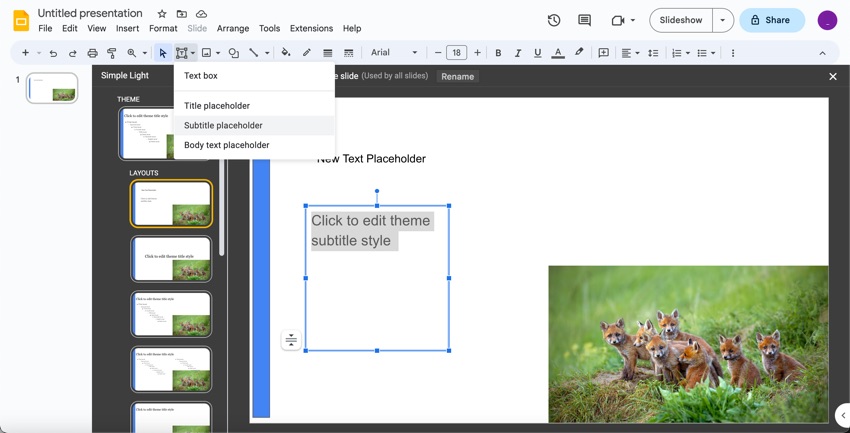Open the comments history icon

coord(584,20)
